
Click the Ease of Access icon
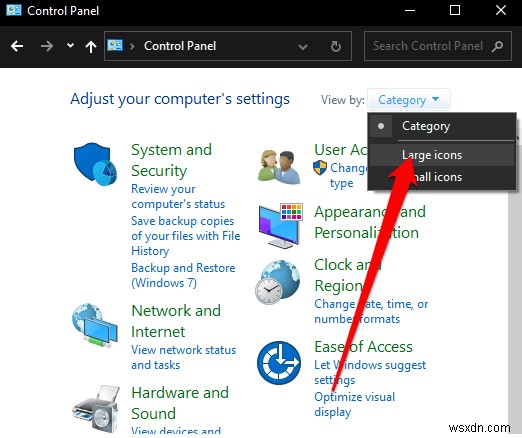click(279, 363)
